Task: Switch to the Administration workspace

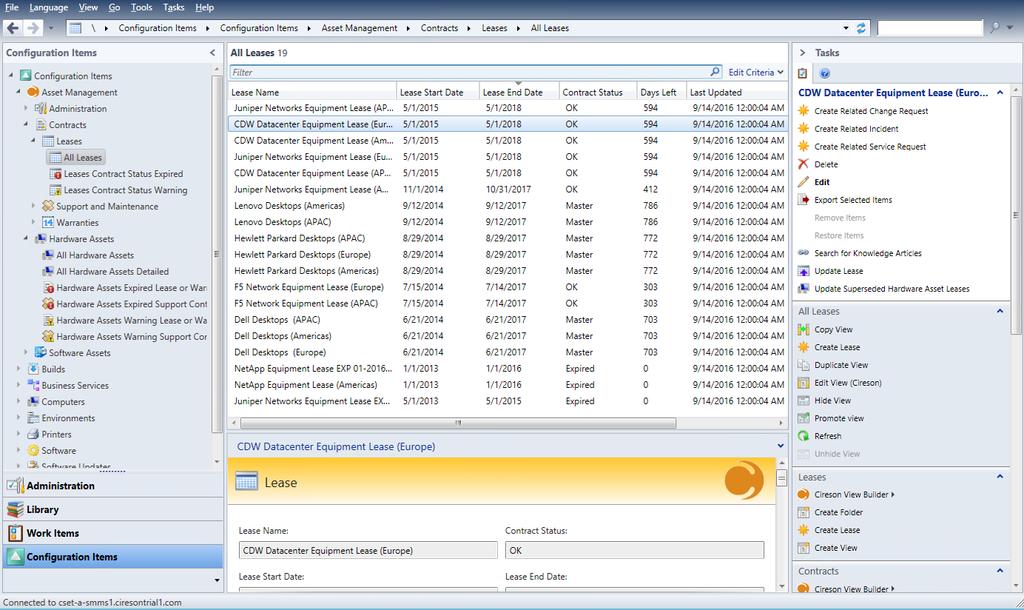Action: (113, 486)
